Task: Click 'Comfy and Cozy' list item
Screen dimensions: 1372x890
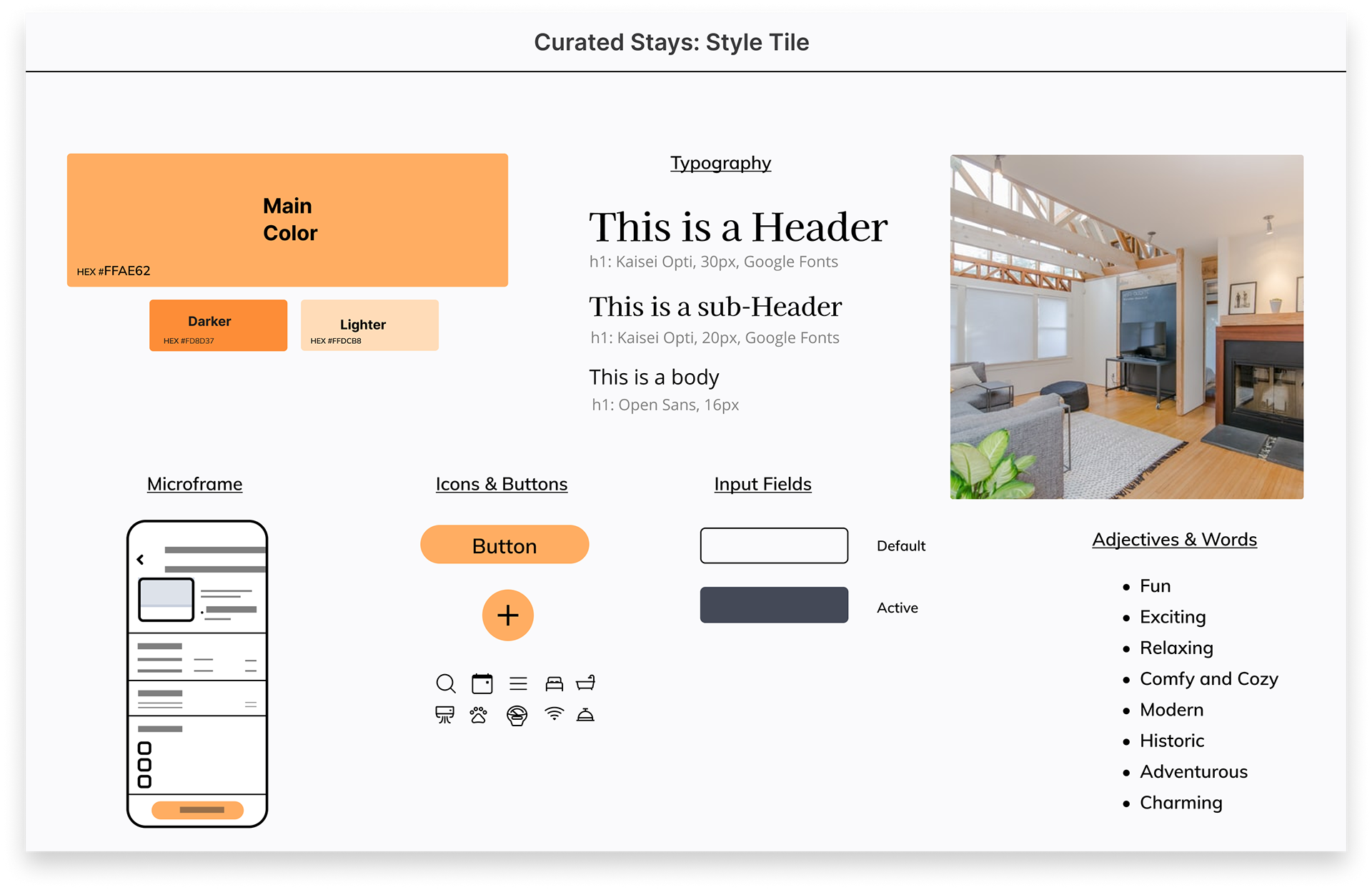Action: point(1209,678)
